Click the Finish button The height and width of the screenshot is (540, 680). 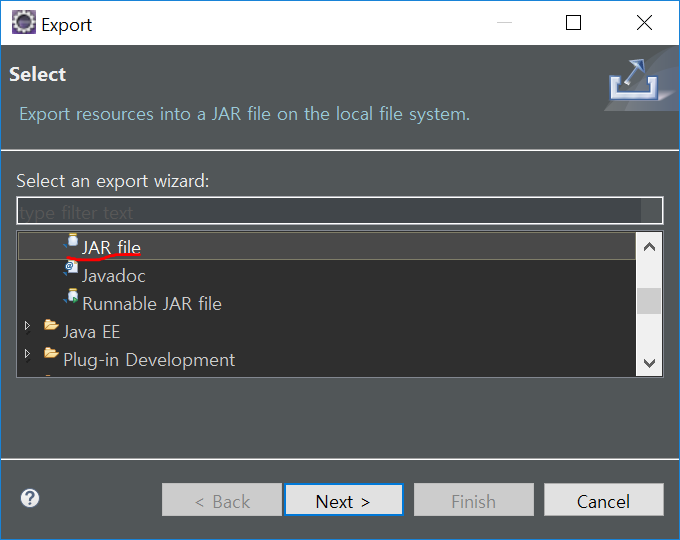coord(474,500)
